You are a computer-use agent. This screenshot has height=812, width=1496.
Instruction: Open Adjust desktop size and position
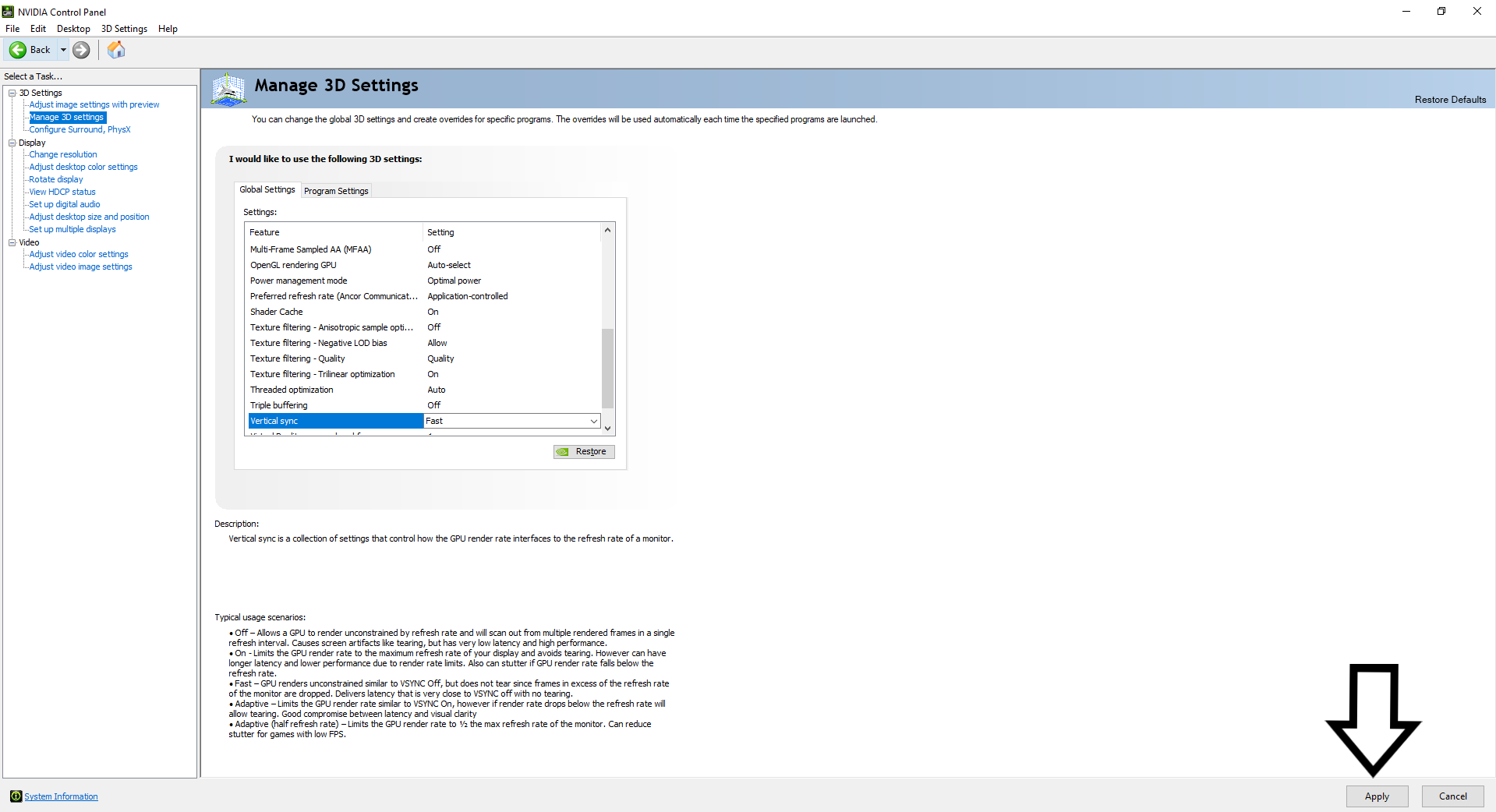89,217
